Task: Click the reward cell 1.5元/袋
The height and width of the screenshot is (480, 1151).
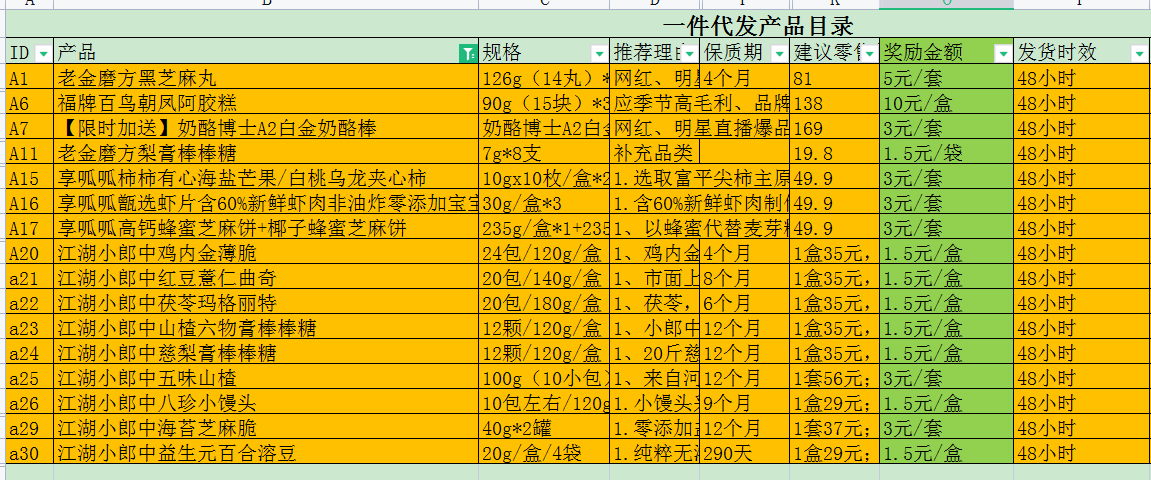Action: [946, 153]
